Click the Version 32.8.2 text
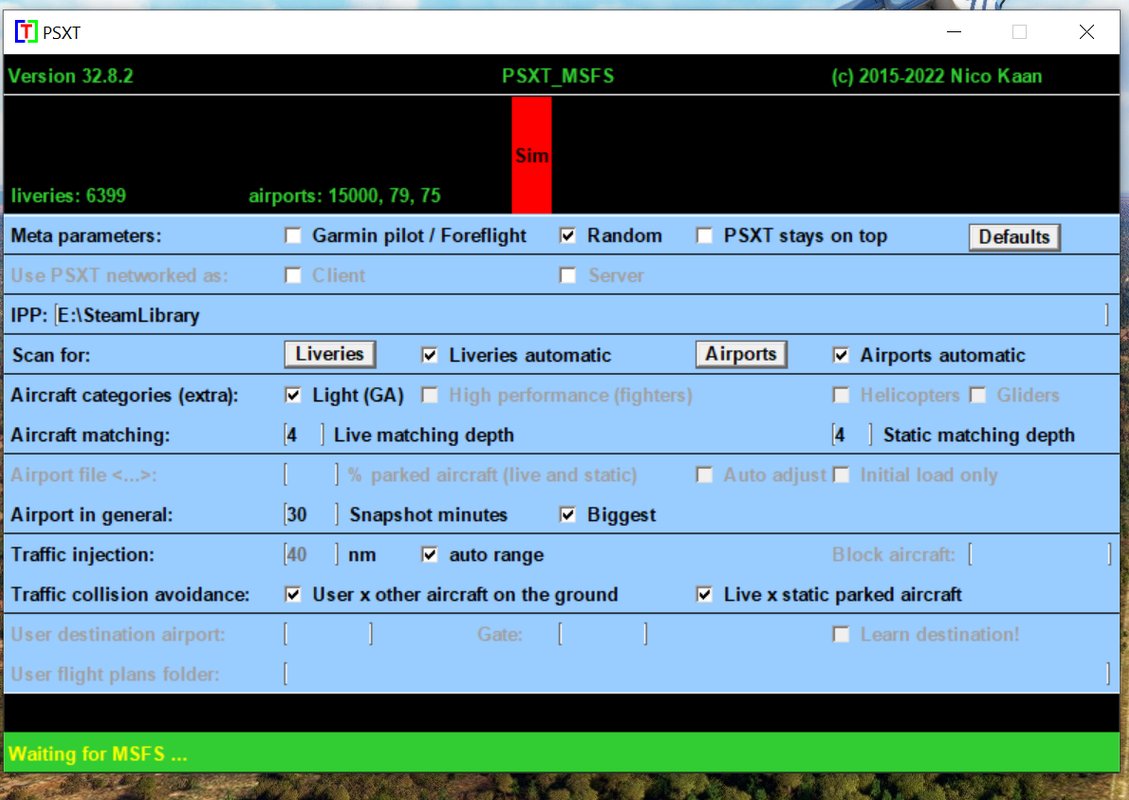 point(71,76)
